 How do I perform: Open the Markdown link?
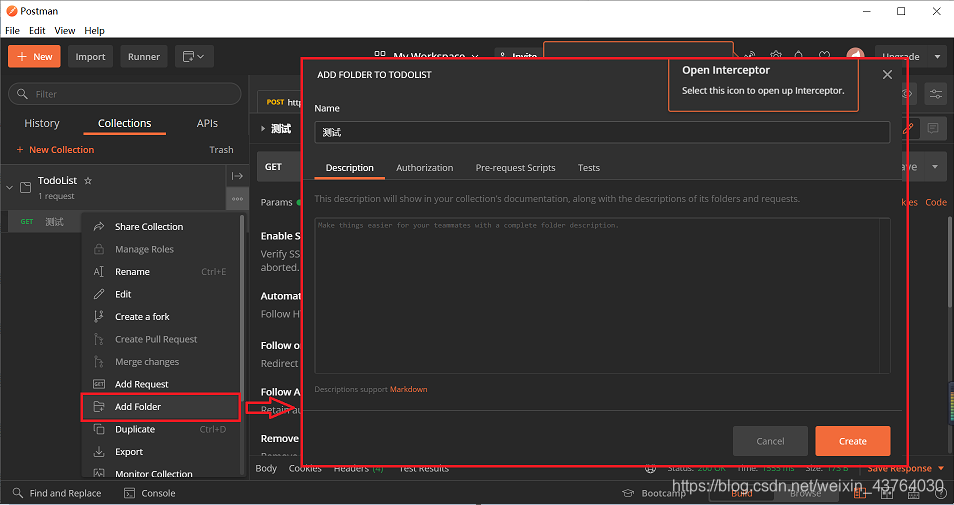point(408,389)
